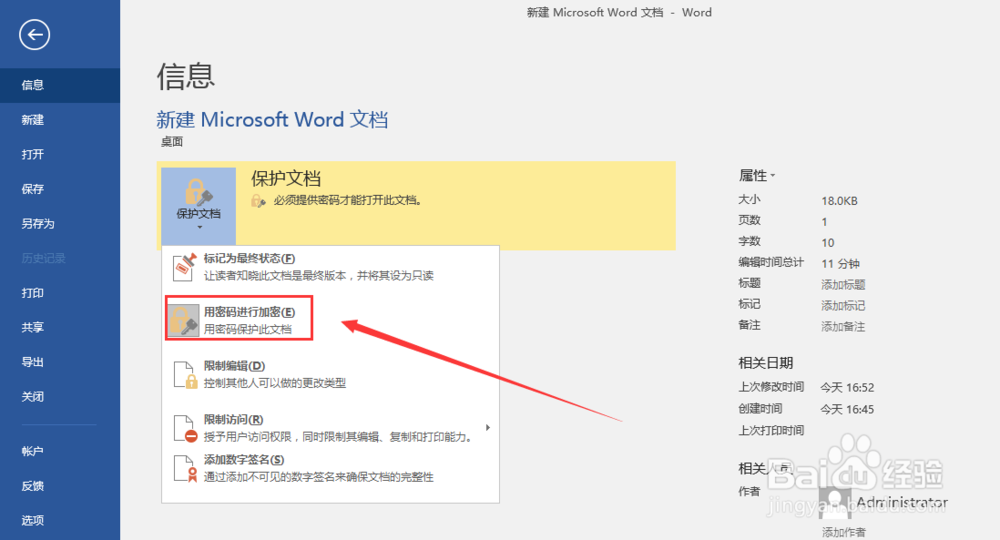1000x540 pixels.
Task: Click 限制访问(R) menu entry text
Action: (233, 419)
